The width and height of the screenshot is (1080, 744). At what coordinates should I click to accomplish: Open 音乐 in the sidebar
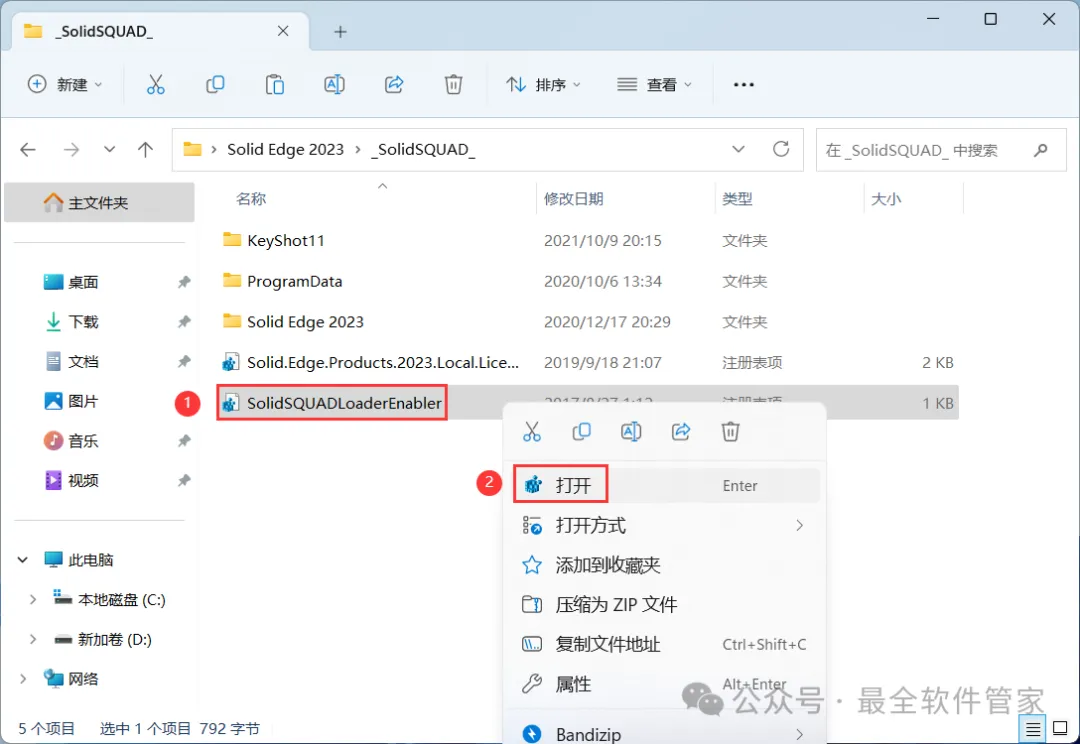point(83,441)
